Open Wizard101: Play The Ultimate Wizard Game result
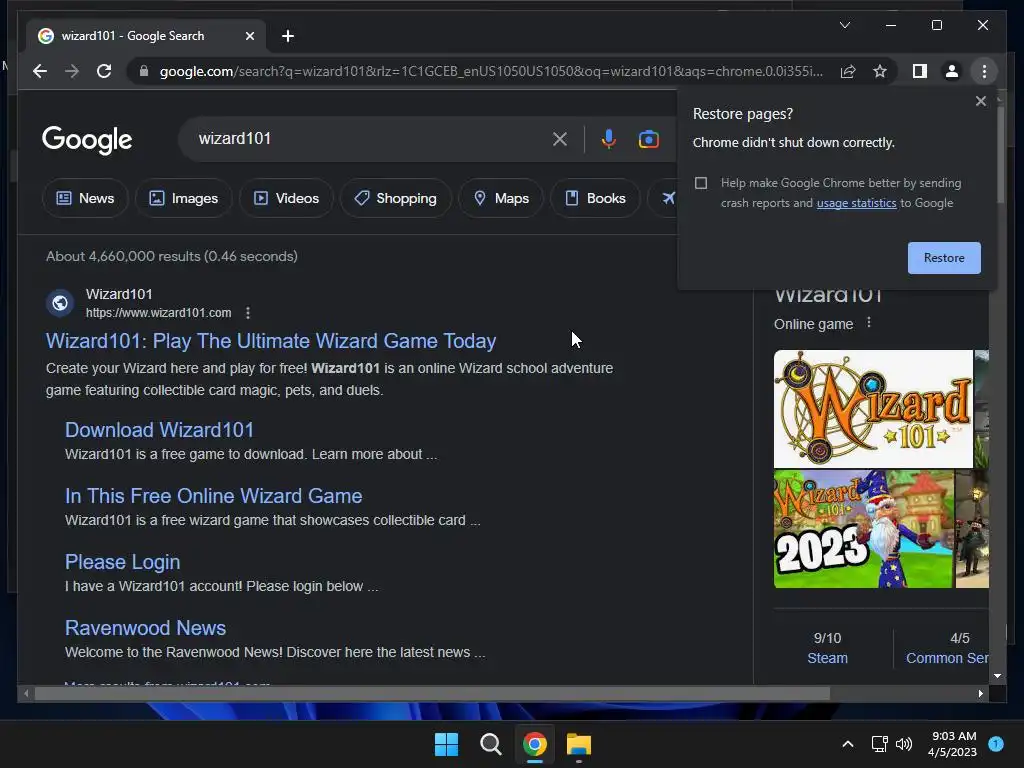This screenshot has height=768, width=1024. point(271,341)
